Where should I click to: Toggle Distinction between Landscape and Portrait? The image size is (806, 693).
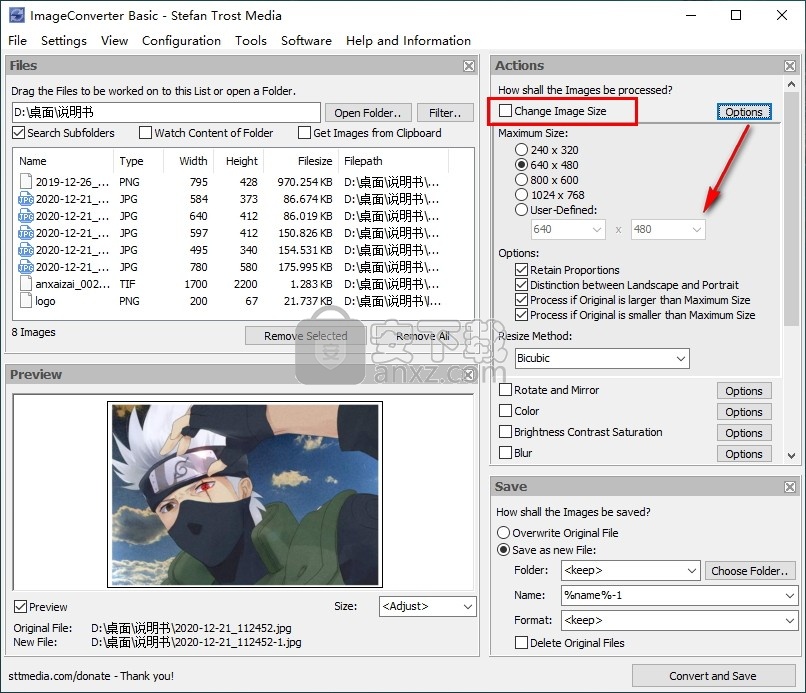(521, 285)
